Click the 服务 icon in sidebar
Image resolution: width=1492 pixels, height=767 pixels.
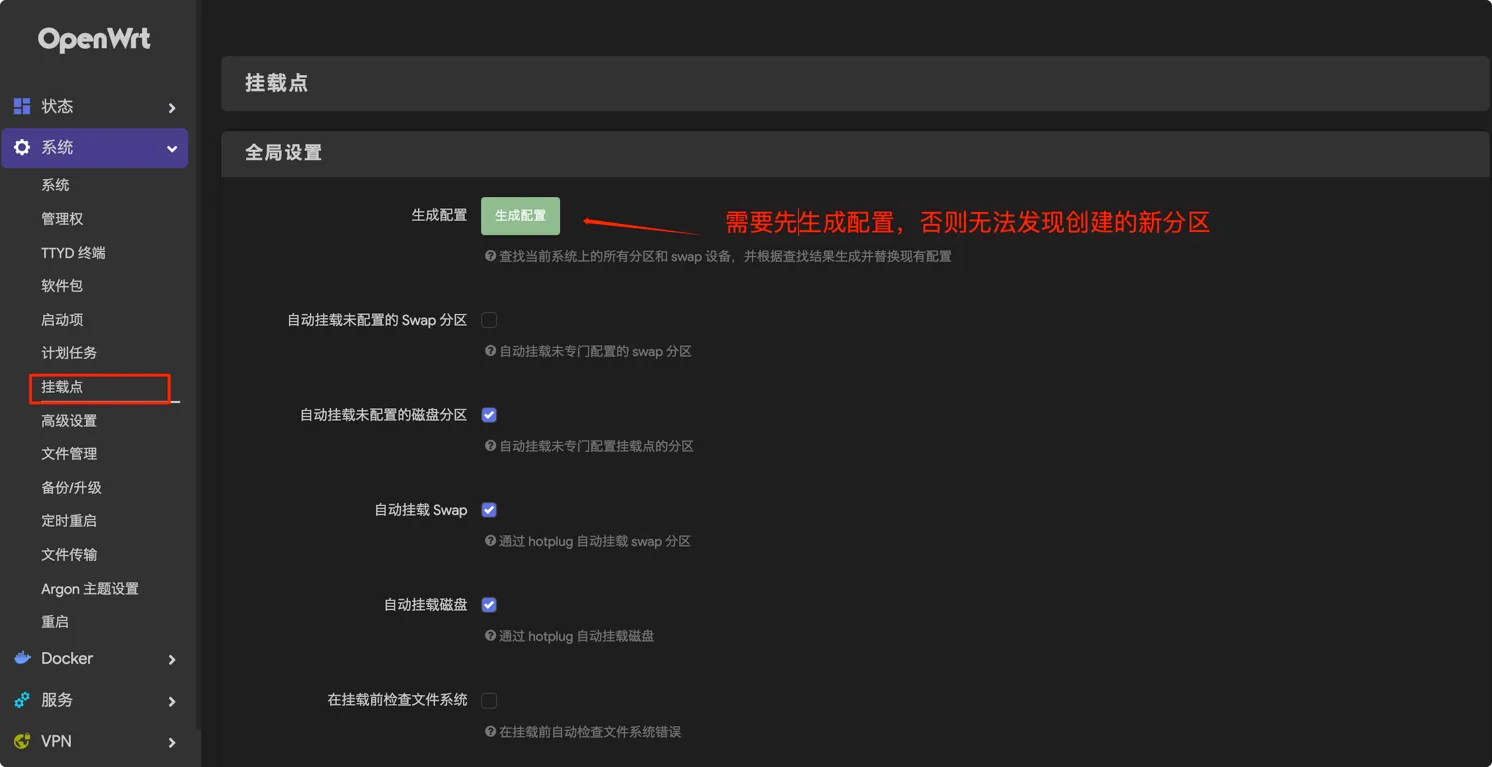click(x=22, y=700)
